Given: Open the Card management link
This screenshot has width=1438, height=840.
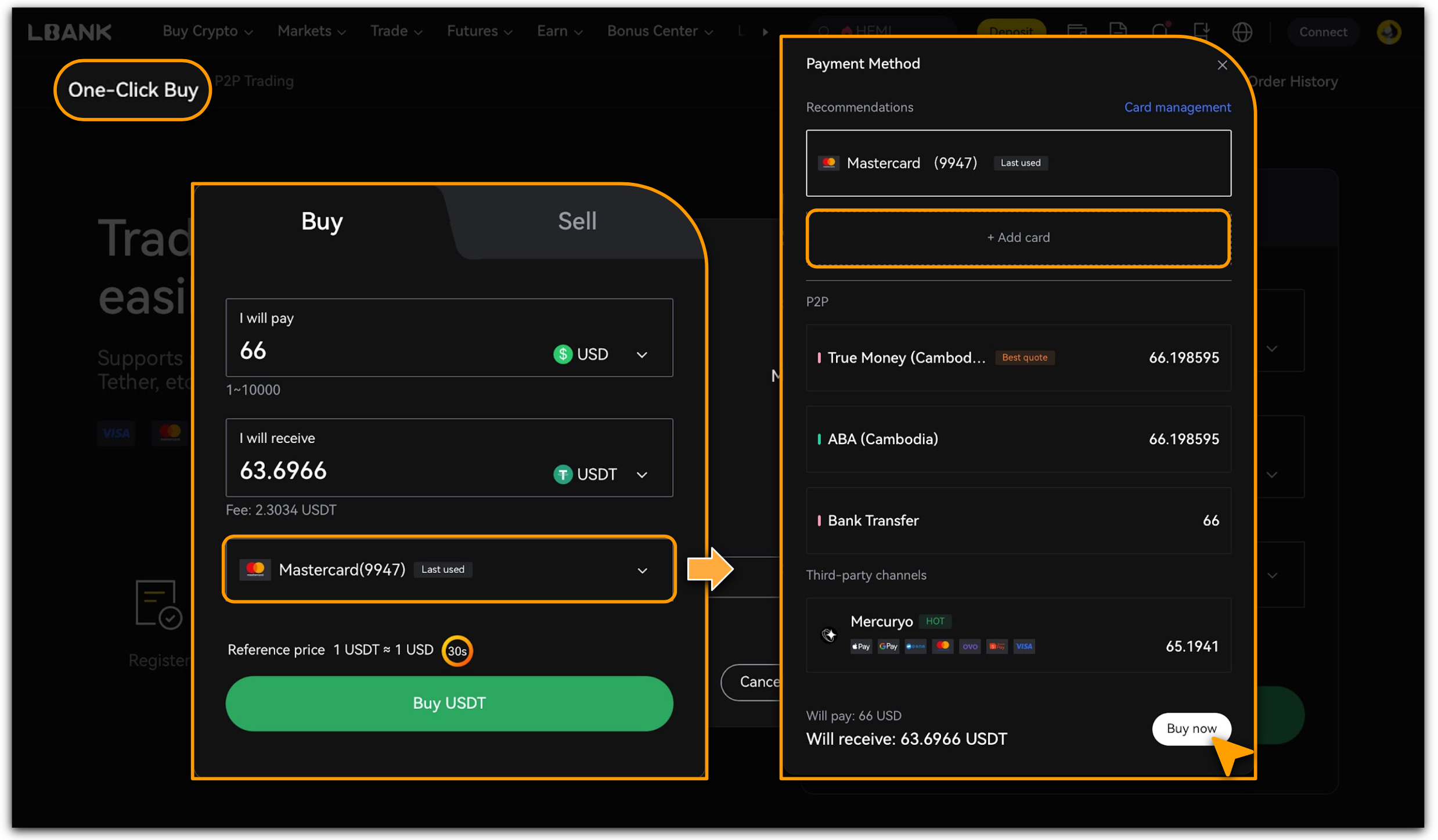Looking at the screenshot, I should (x=1177, y=107).
